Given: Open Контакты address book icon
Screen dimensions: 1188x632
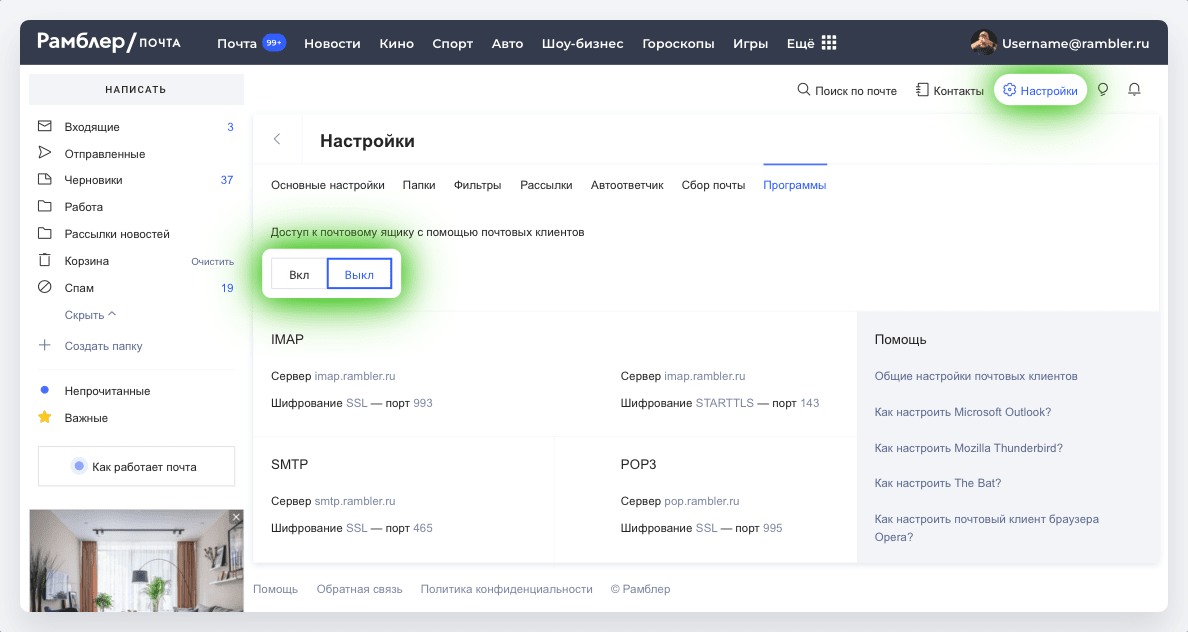Looking at the screenshot, I should pos(922,89).
